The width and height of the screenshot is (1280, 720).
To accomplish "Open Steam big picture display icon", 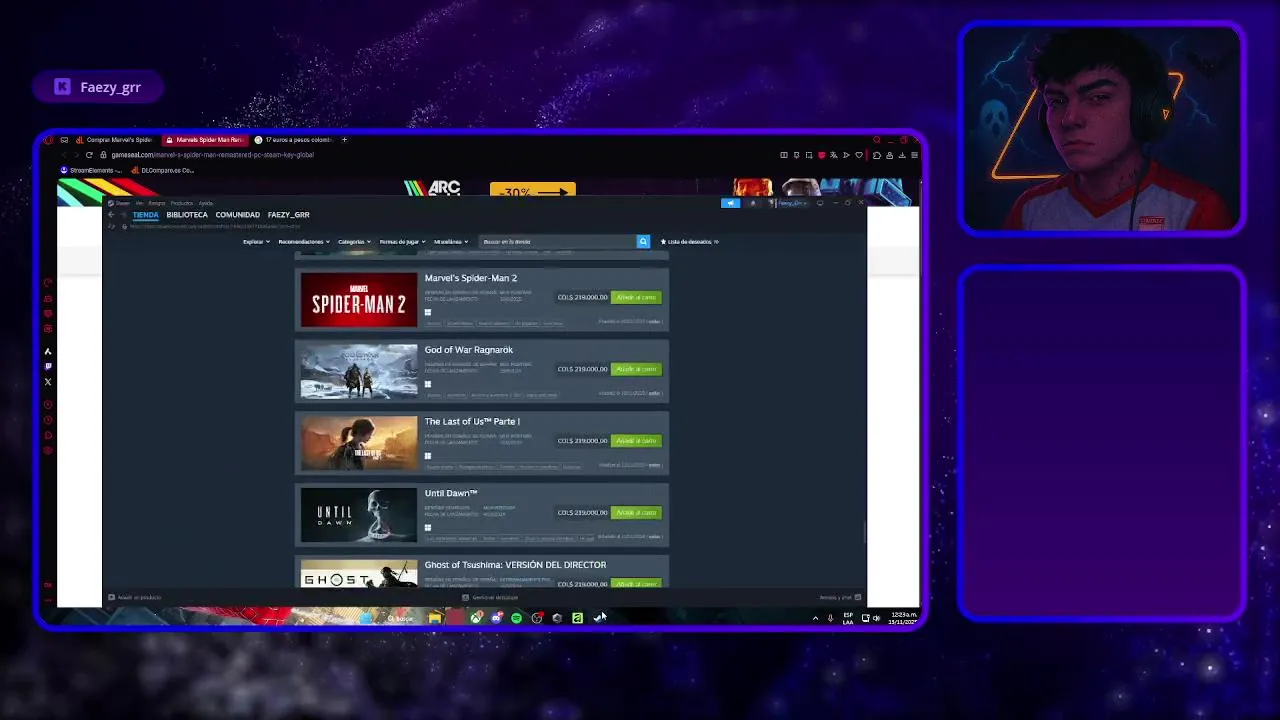I will coord(820,203).
